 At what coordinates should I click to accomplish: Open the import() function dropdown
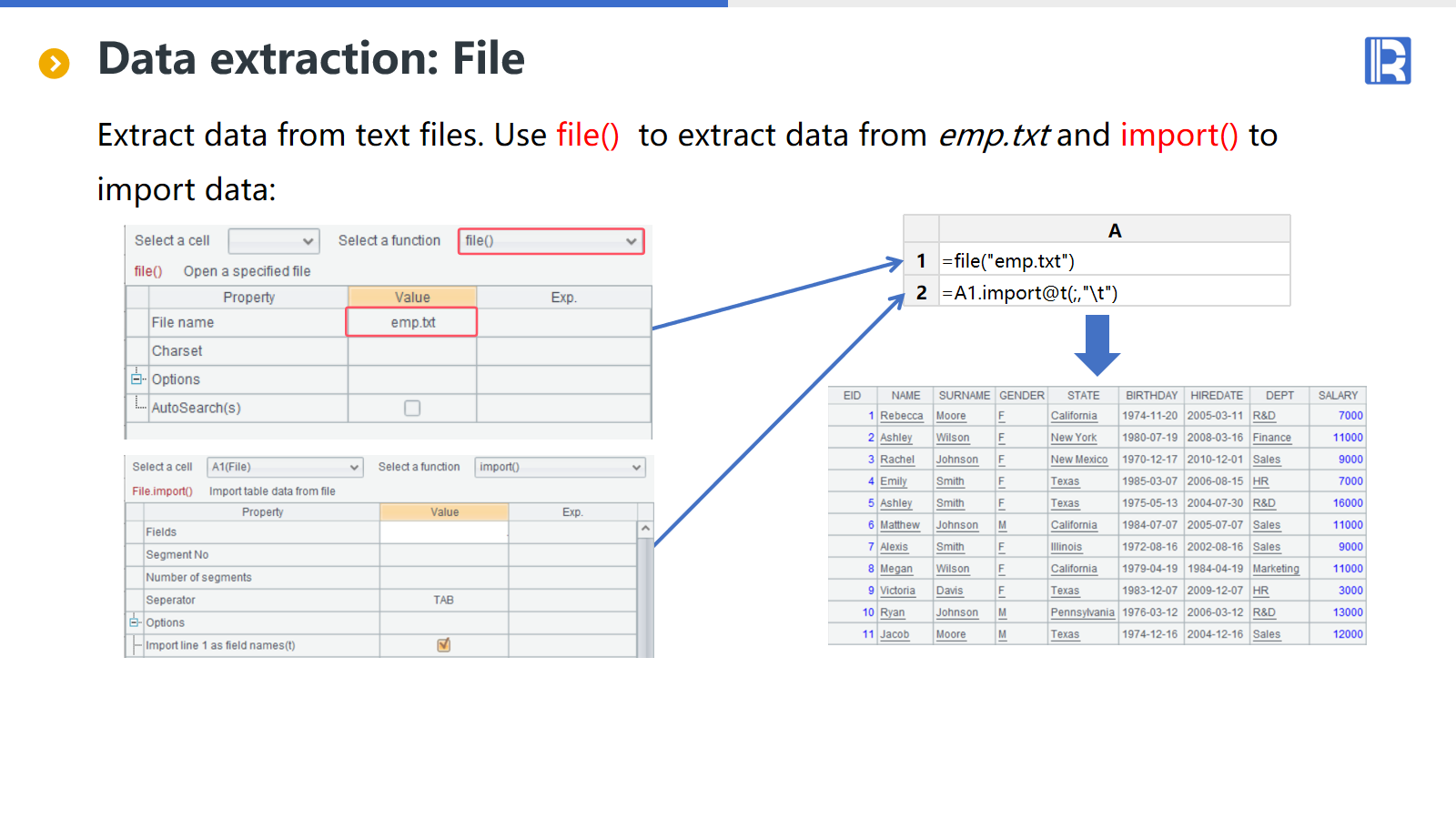[x=636, y=468]
